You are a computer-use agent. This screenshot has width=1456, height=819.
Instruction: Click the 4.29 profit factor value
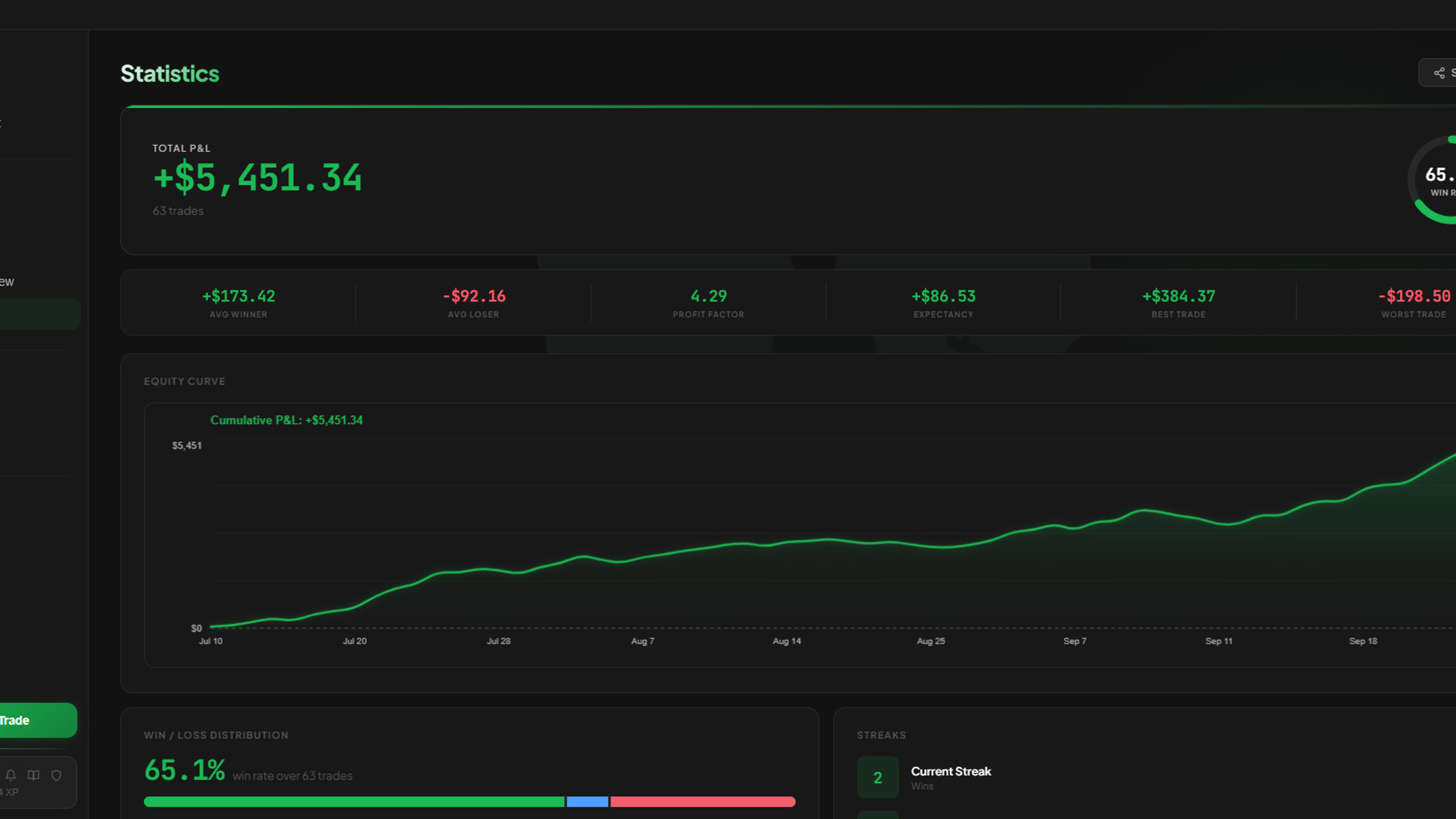709,296
